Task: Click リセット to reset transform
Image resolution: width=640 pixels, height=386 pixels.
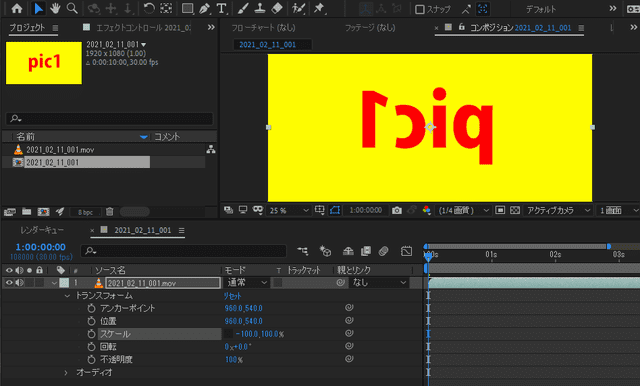Action: coord(233,296)
